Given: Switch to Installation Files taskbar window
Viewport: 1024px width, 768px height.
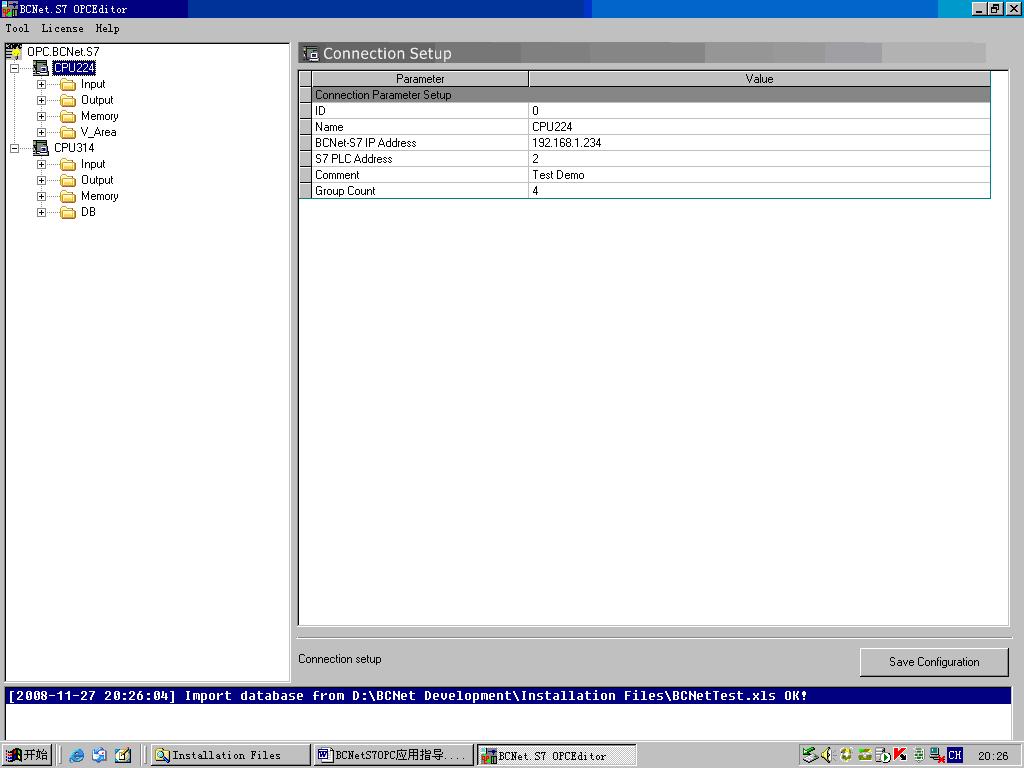Looking at the screenshot, I should click(230, 755).
